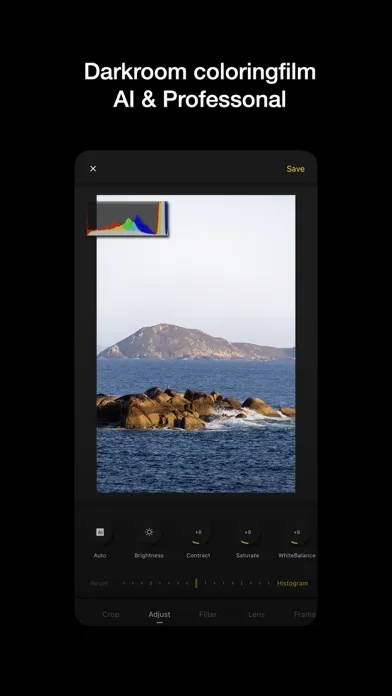
Task: Tap the Auto AI enhancement icon
Action: pyautogui.click(x=100, y=532)
